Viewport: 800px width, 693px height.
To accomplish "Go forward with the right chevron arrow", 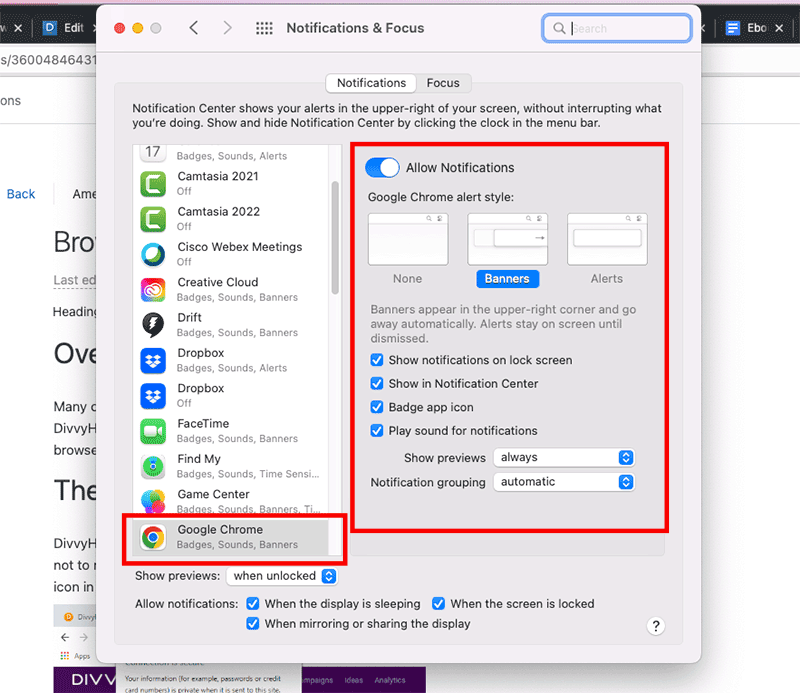I will (228, 28).
